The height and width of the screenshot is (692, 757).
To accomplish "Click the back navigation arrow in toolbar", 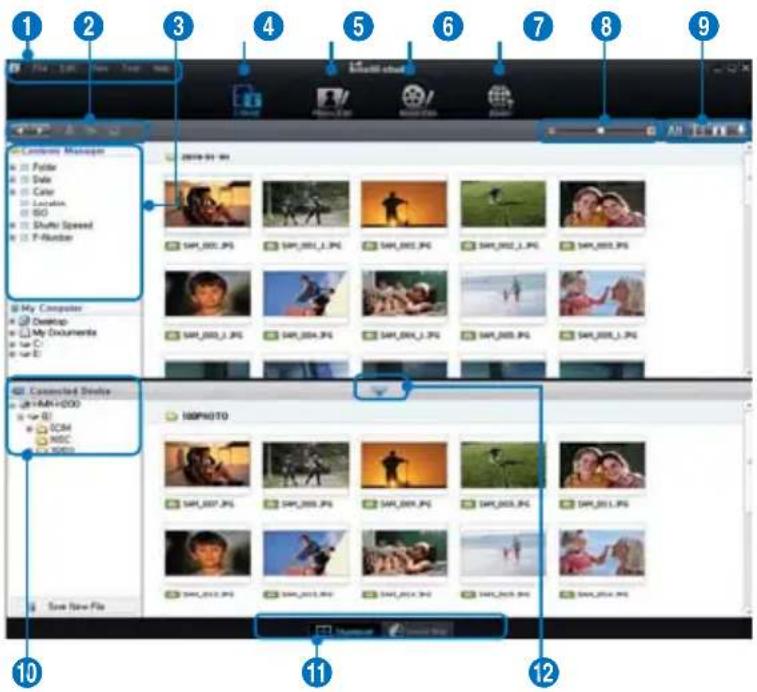I will pos(20,130).
